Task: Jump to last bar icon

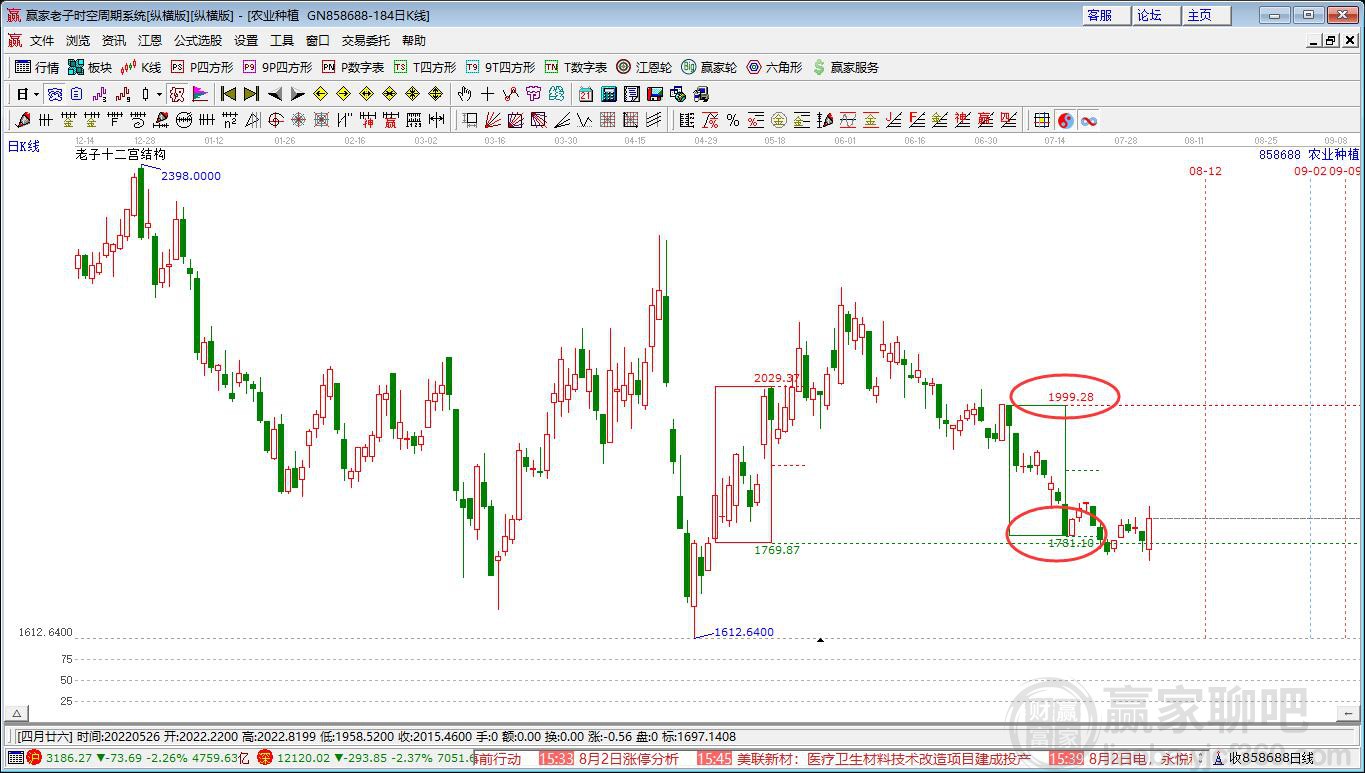Action: [x=251, y=94]
